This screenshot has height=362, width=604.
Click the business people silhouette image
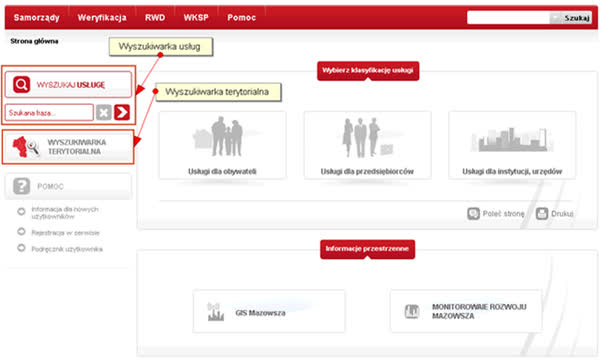pyautogui.click(x=368, y=137)
